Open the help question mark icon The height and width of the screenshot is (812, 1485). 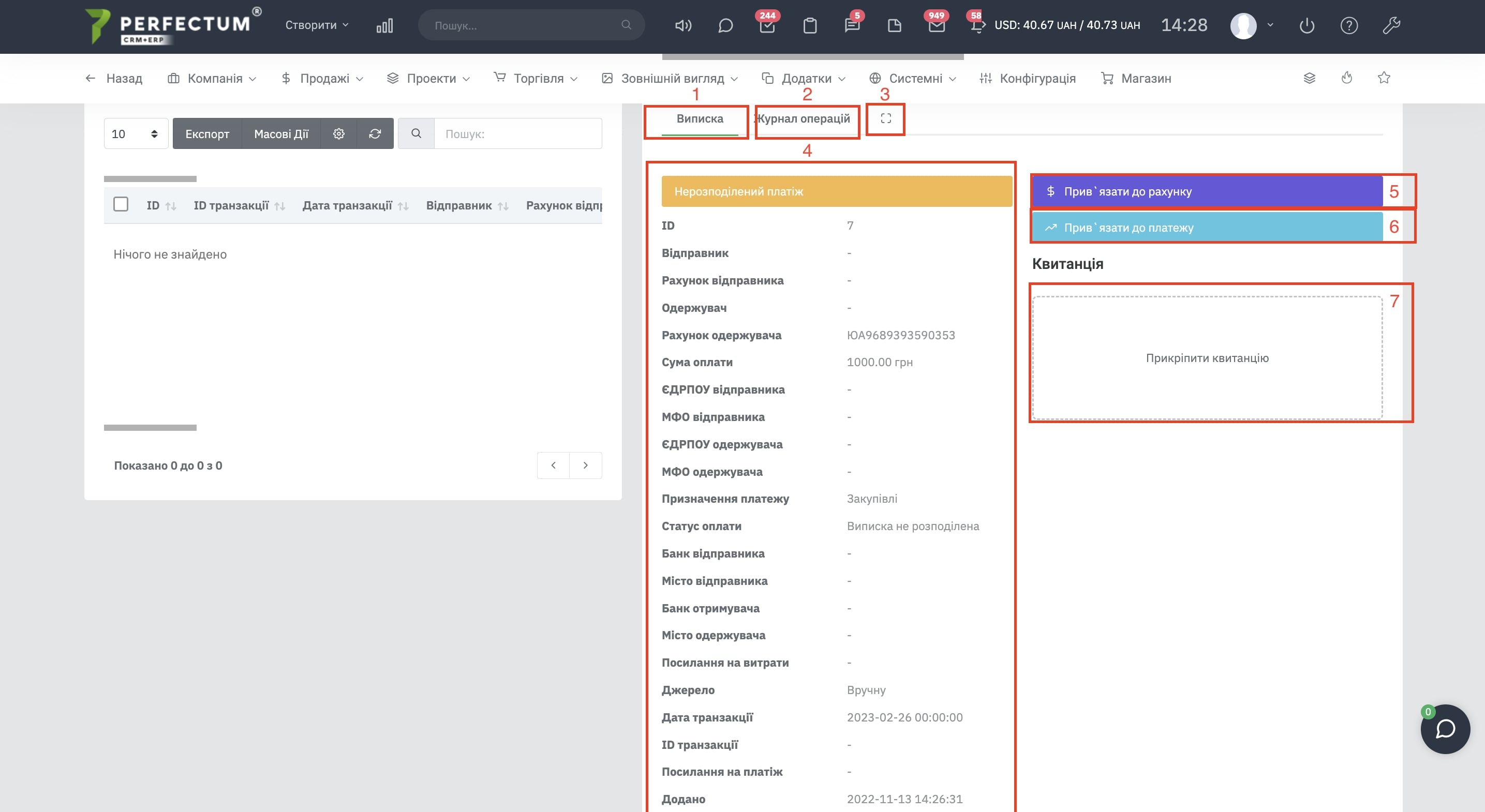point(1349,25)
